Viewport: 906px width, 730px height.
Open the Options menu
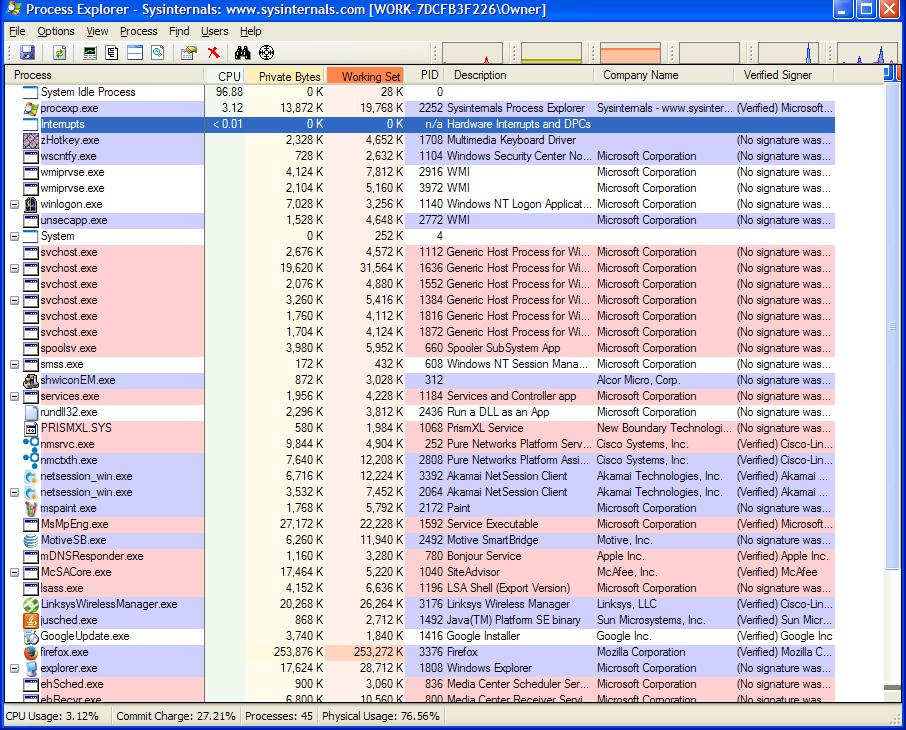[56, 31]
